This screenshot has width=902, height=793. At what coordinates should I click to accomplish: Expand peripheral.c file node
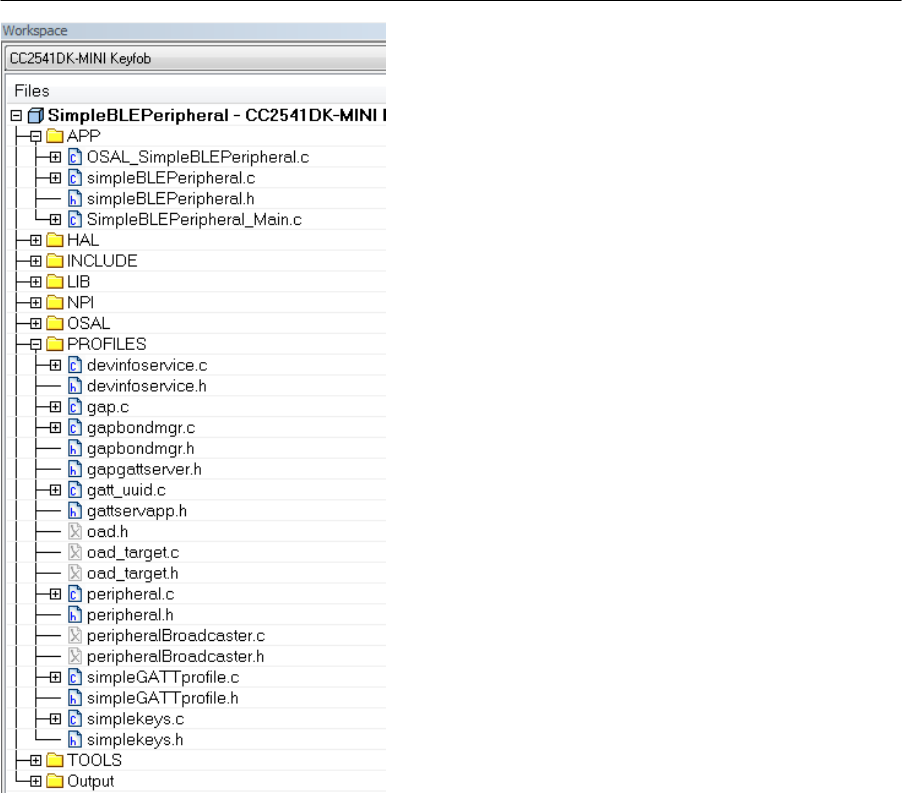55,594
